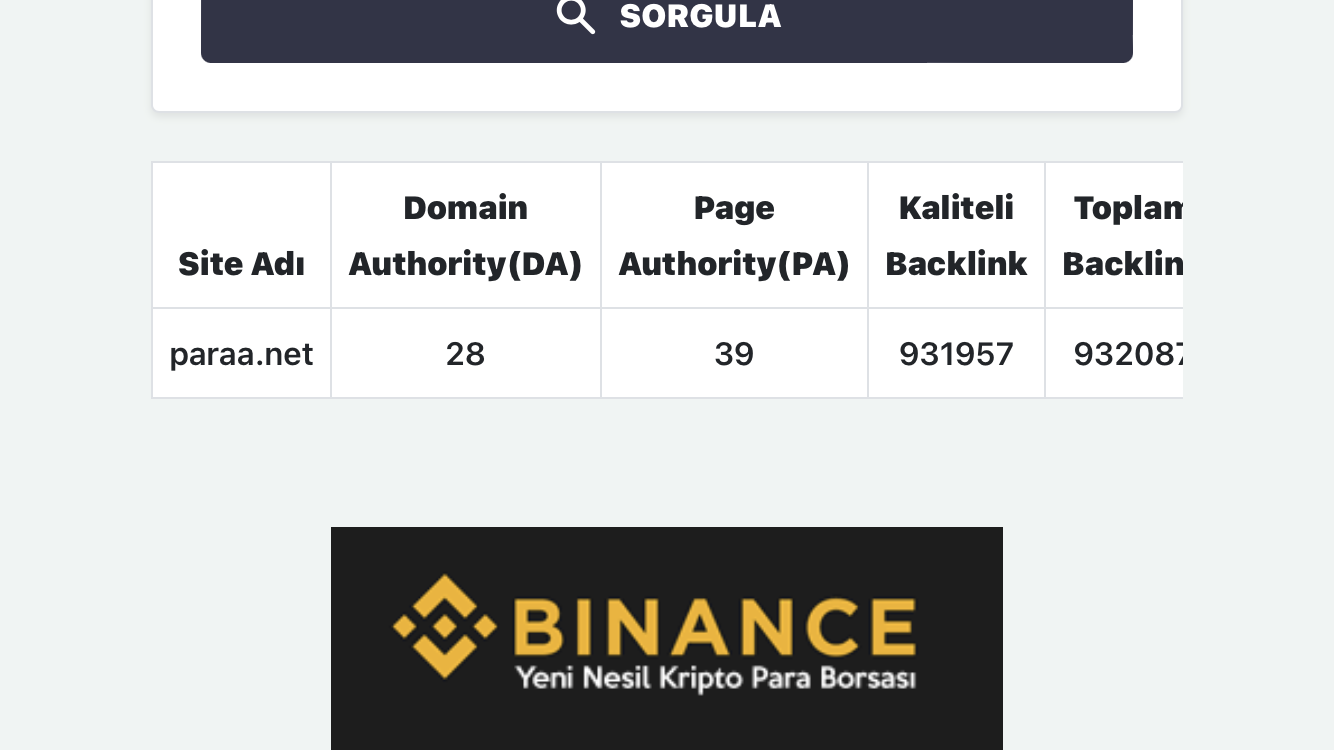The image size is (1334, 750).
Task: Click the SORGULA label text
Action: [x=700, y=16]
